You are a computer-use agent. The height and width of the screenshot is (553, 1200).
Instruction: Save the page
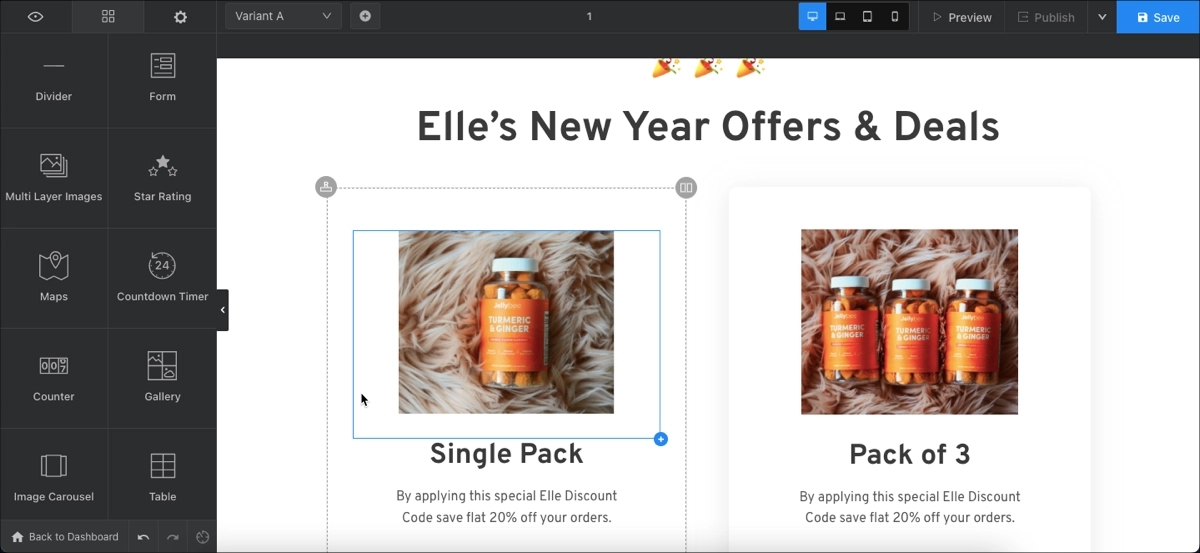[1158, 17]
